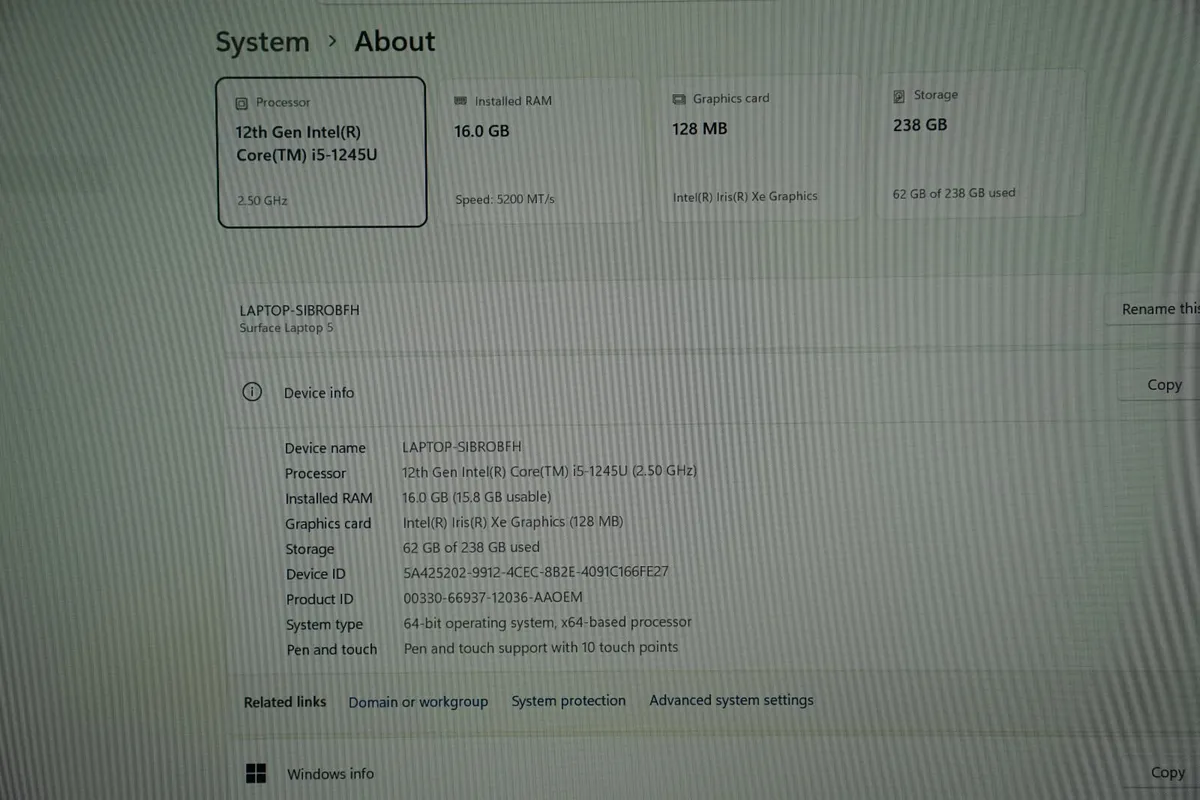
Task: Click the breadcrumb chevron separator
Action: (x=332, y=42)
